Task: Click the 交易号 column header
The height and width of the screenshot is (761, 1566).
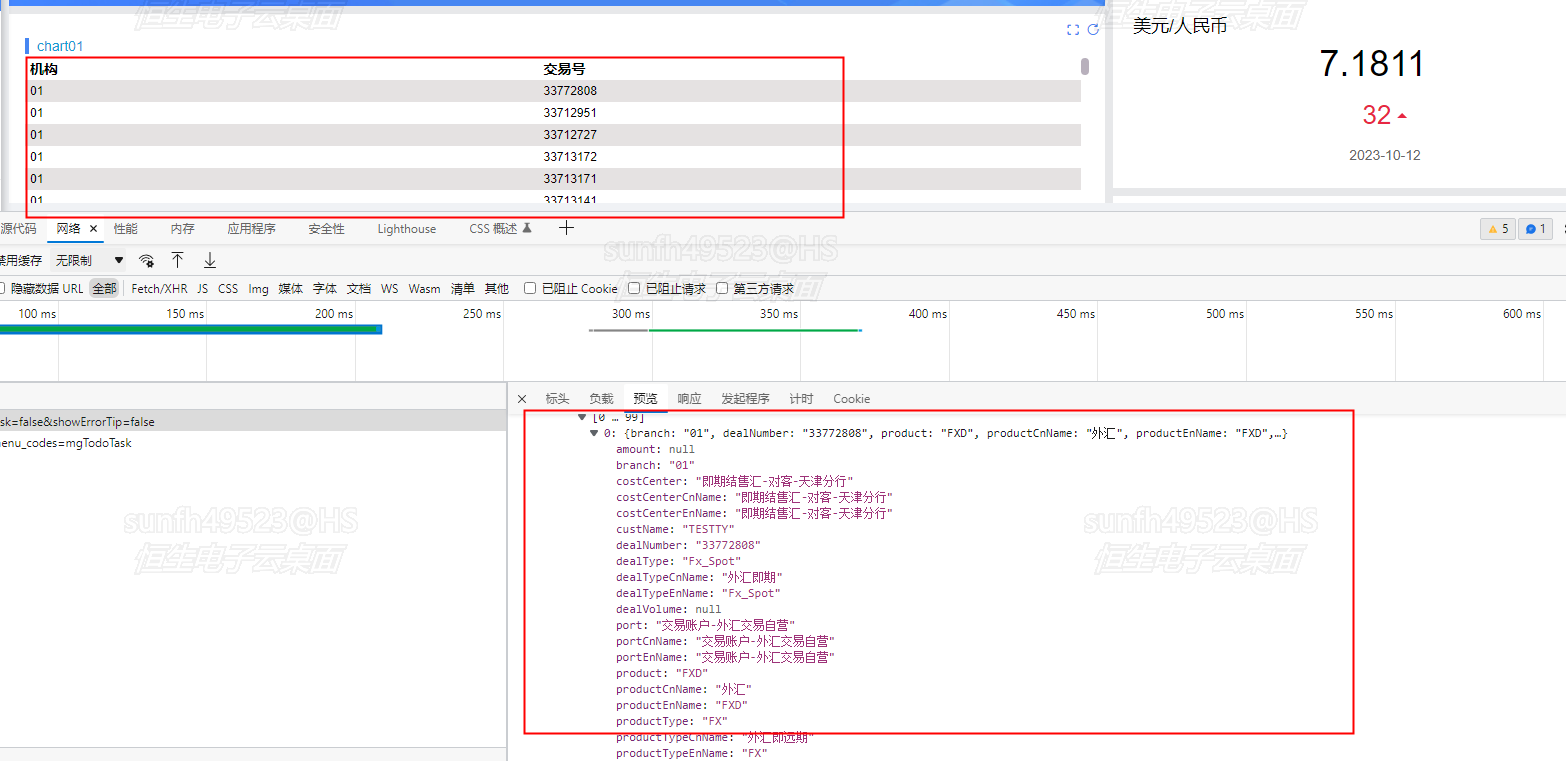Action: 565,69
